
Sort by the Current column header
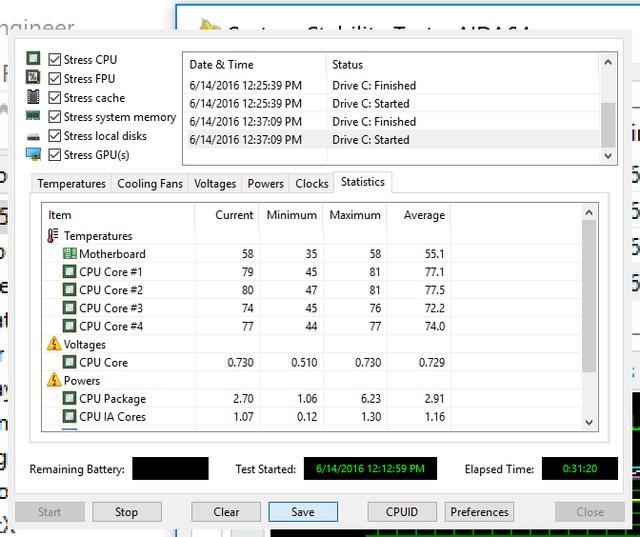(x=227, y=215)
